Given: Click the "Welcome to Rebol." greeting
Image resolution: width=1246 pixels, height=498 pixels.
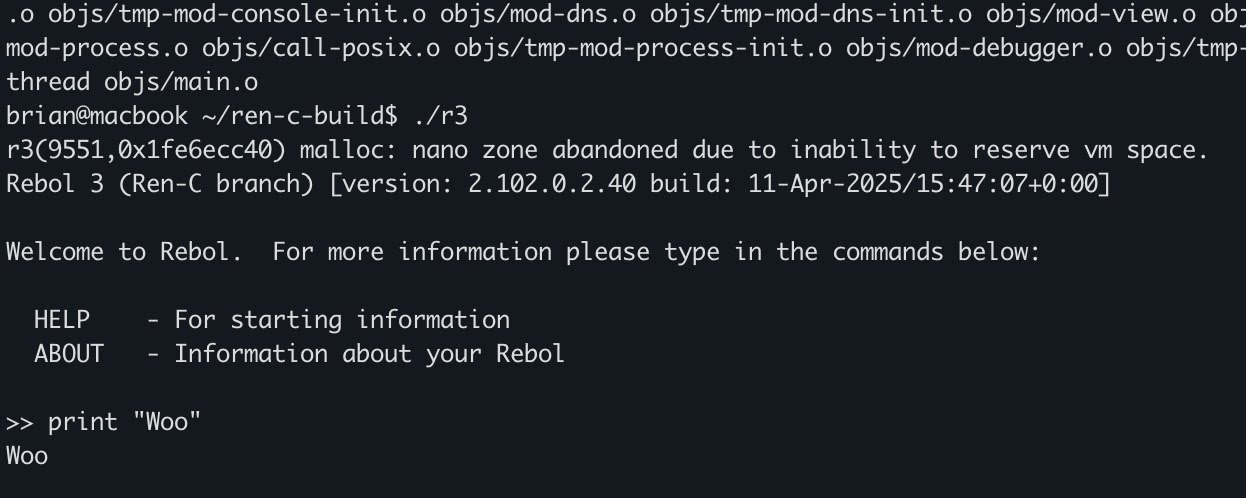Looking at the screenshot, I should (124, 252).
